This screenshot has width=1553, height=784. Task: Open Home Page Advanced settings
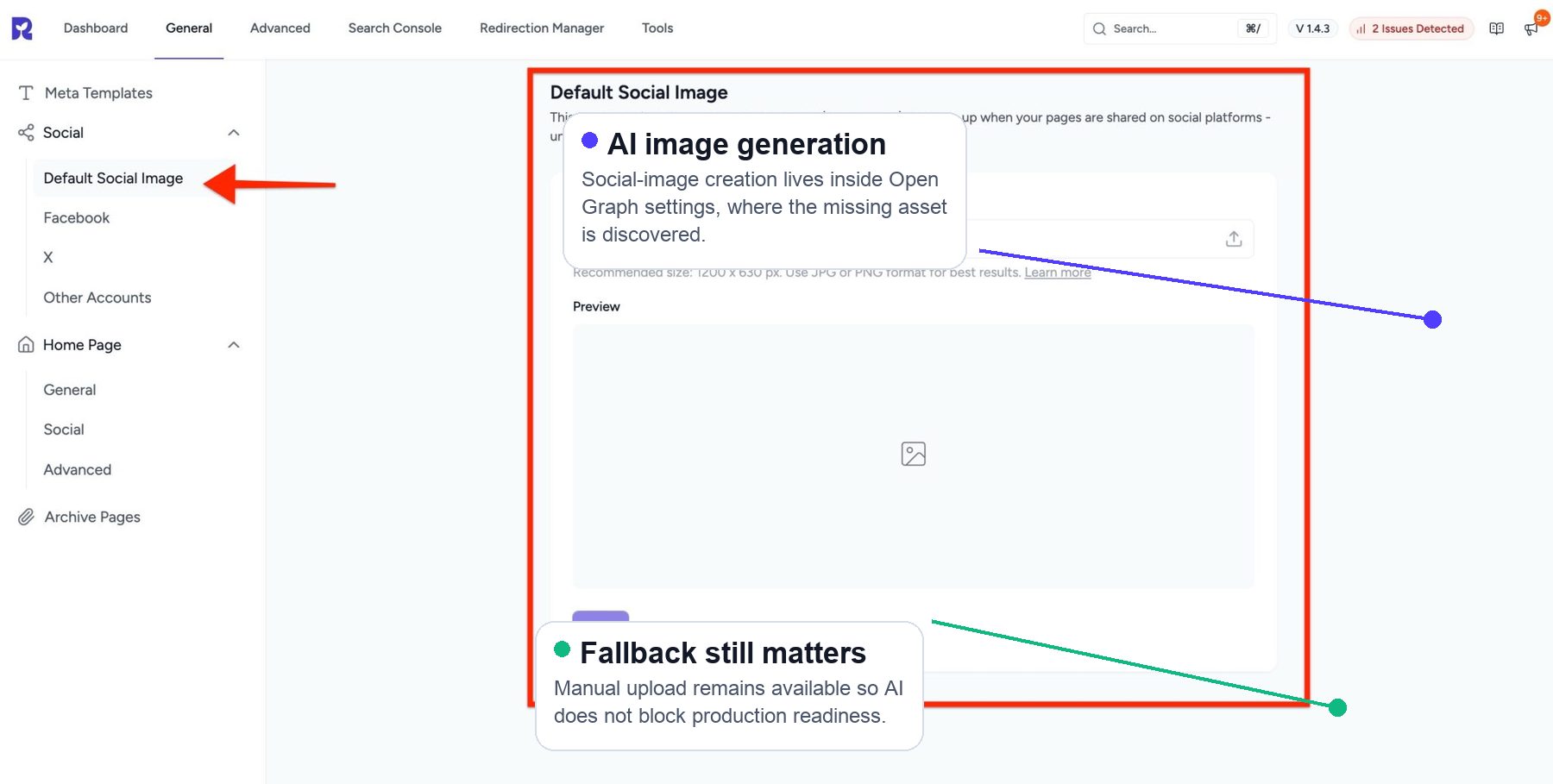(78, 470)
